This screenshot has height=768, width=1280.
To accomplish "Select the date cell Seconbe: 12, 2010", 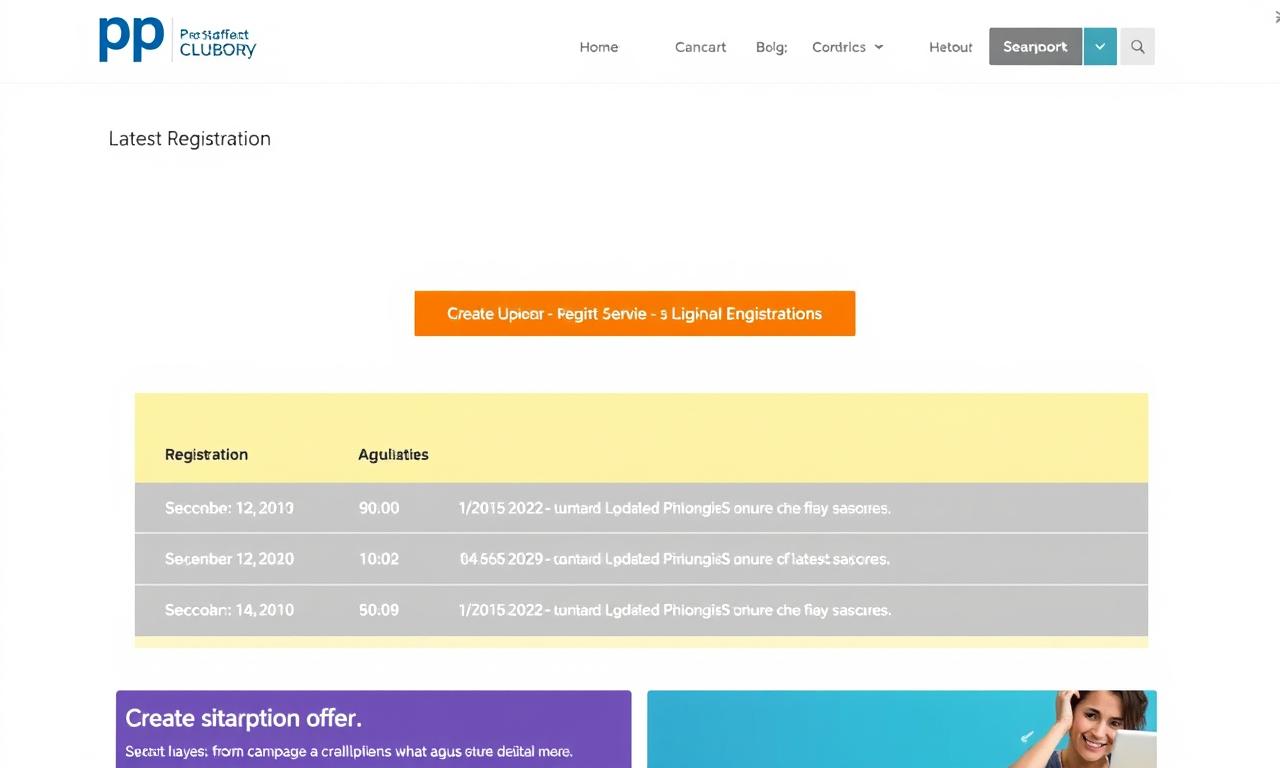I will pos(229,508).
